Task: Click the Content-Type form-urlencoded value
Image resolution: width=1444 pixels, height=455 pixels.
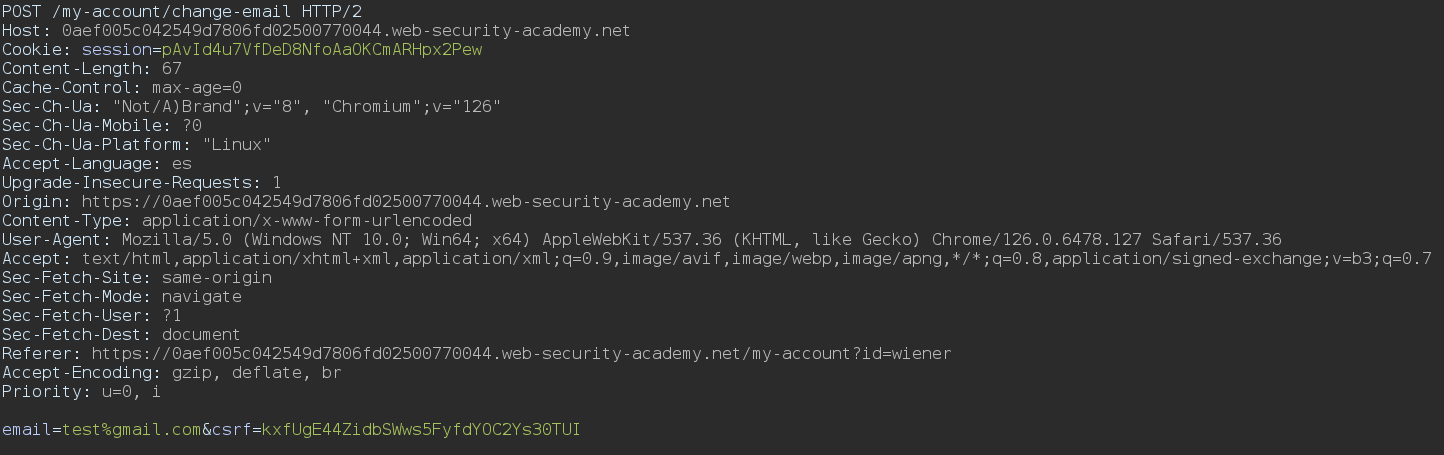Action: pyautogui.click(x=307, y=220)
